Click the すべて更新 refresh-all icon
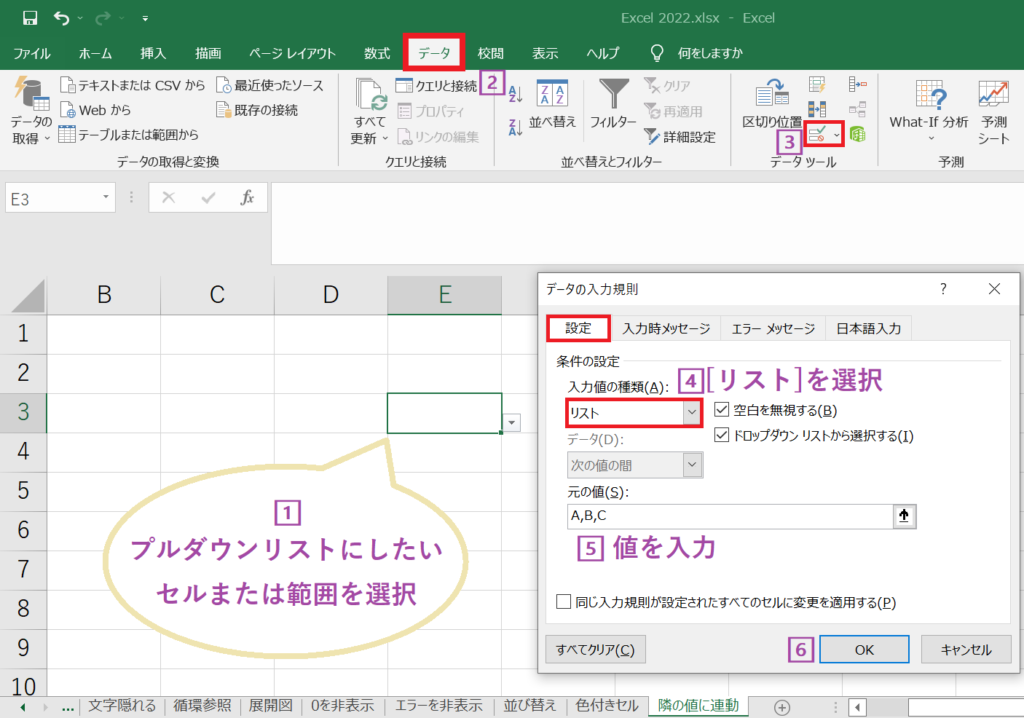 [x=370, y=95]
